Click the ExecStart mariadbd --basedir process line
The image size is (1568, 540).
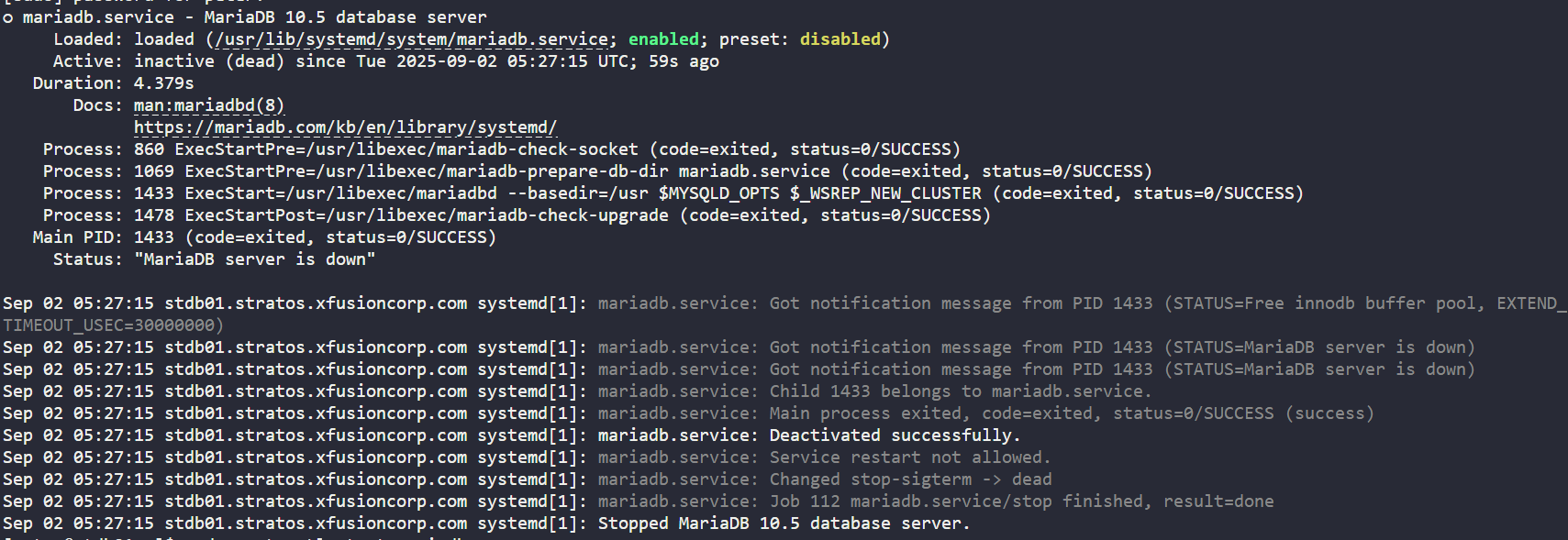(717, 193)
